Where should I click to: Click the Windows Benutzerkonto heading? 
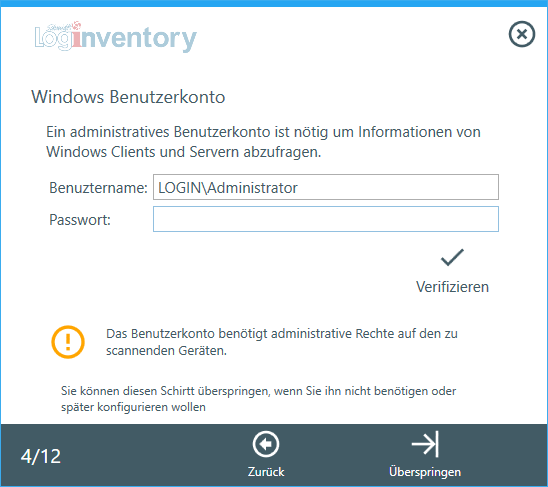[128, 97]
